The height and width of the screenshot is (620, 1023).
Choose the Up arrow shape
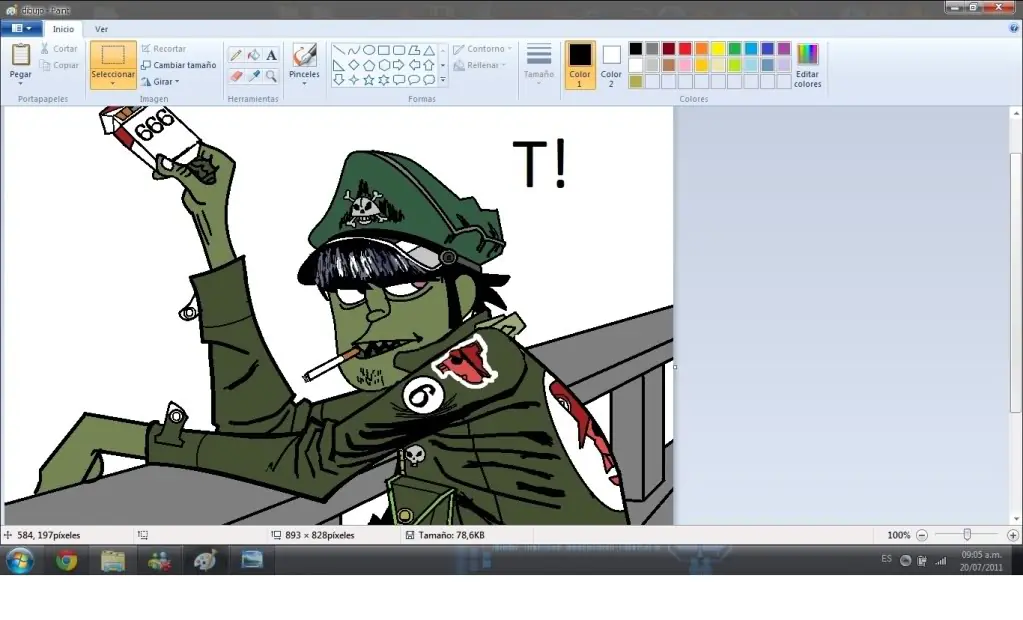point(429,65)
